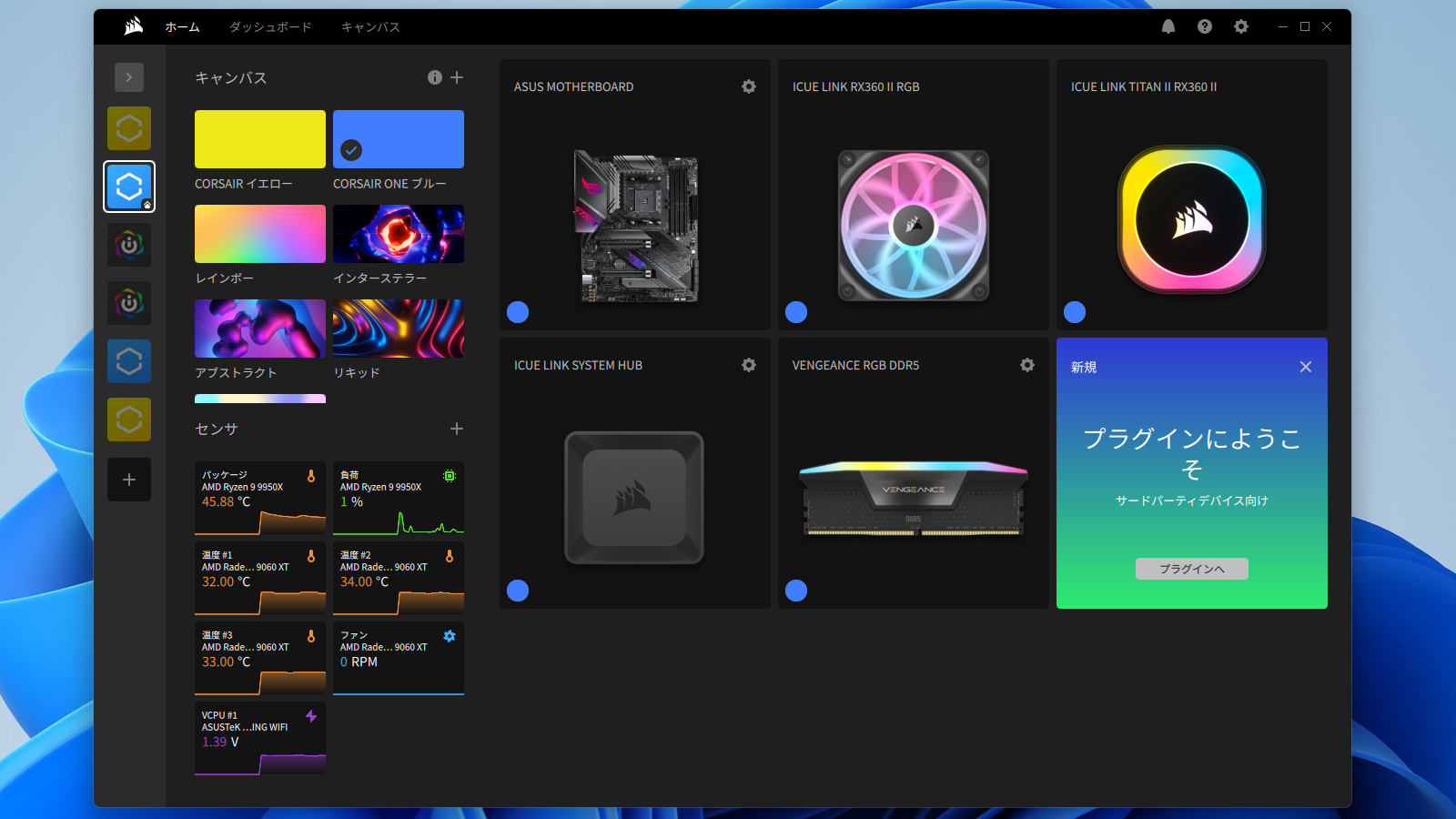
Task: Open ASUS MOTHERBOARD gear settings
Action: pyautogui.click(x=749, y=86)
